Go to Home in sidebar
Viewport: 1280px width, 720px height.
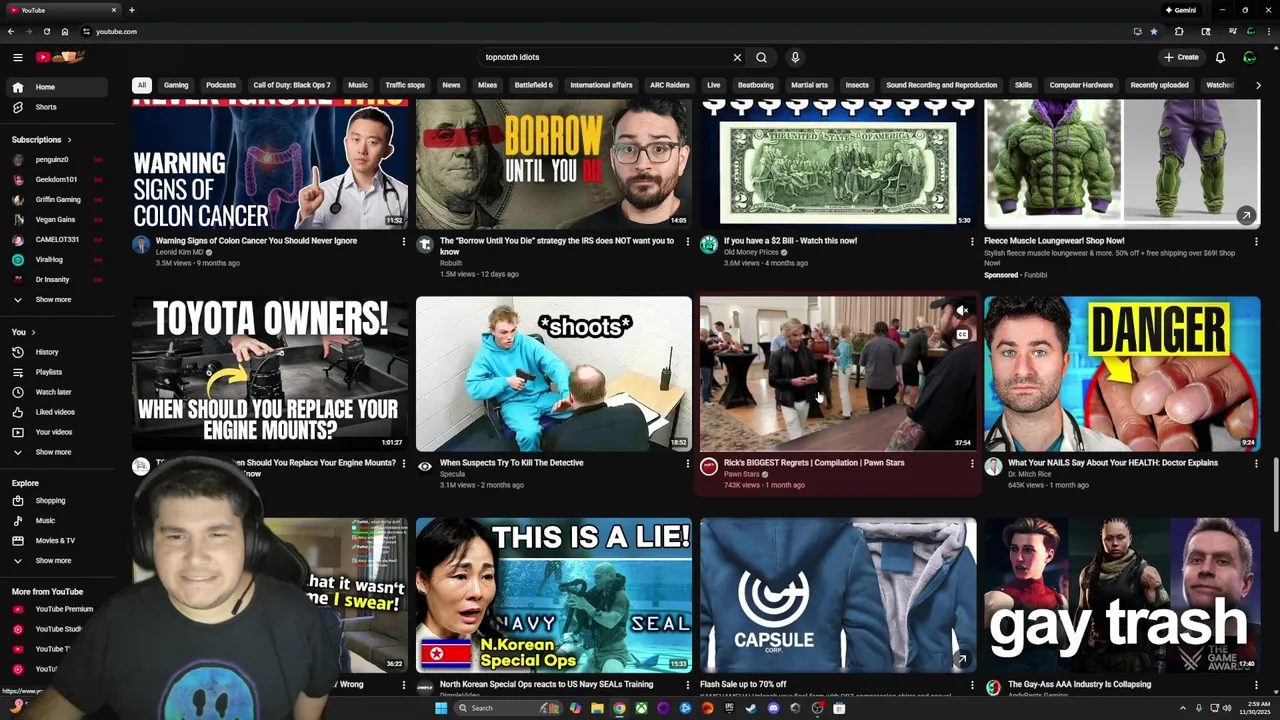[x=57, y=87]
